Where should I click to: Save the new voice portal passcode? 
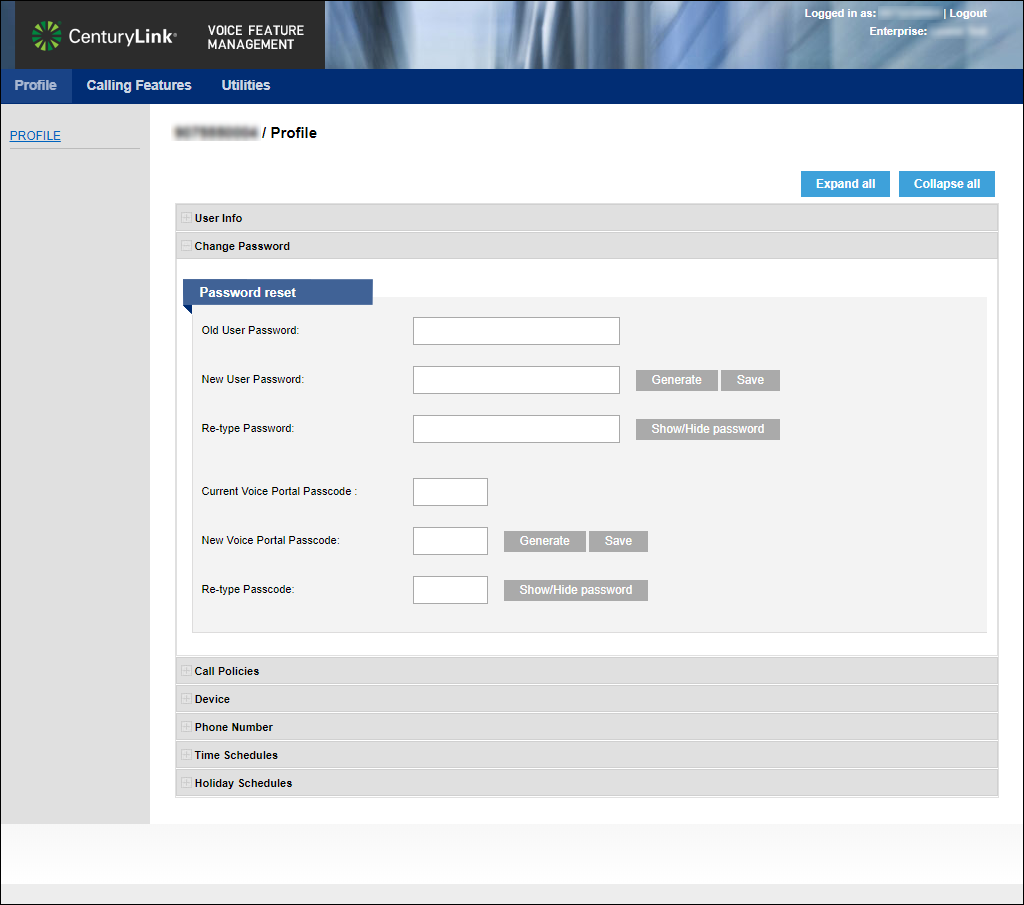tap(618, 541)
